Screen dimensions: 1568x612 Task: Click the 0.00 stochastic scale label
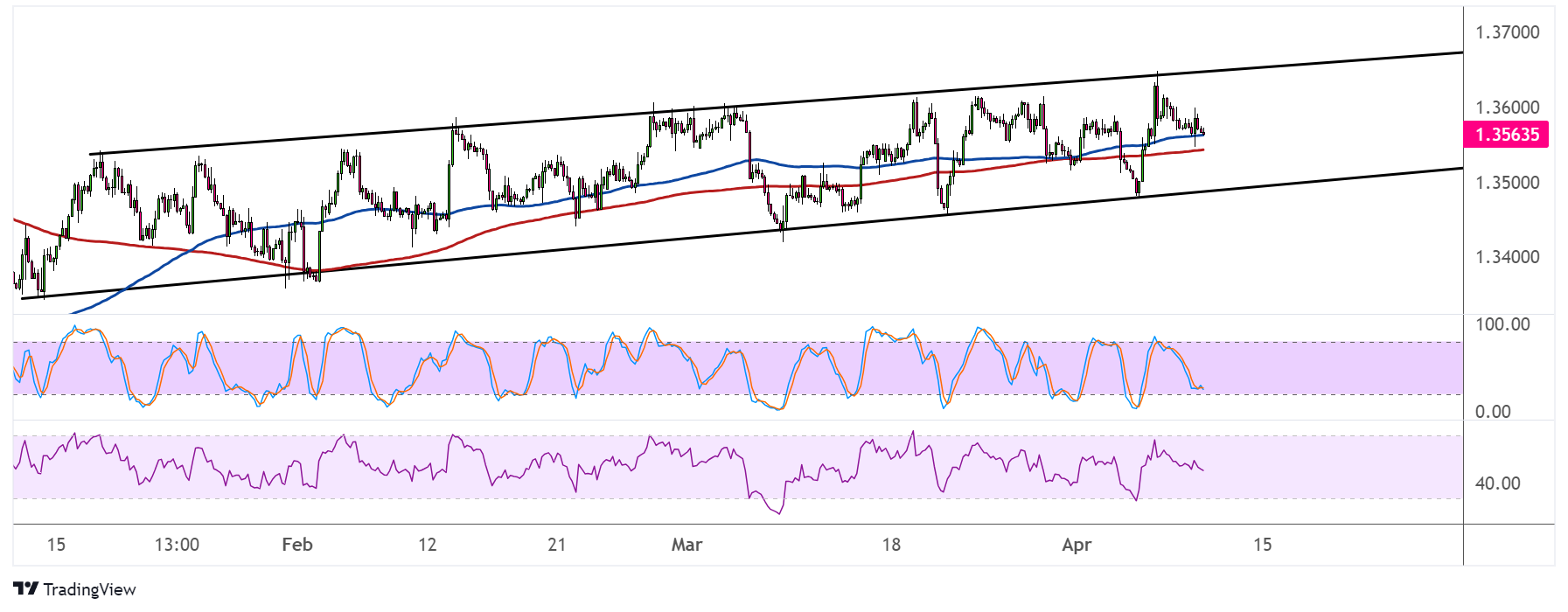1493,412
